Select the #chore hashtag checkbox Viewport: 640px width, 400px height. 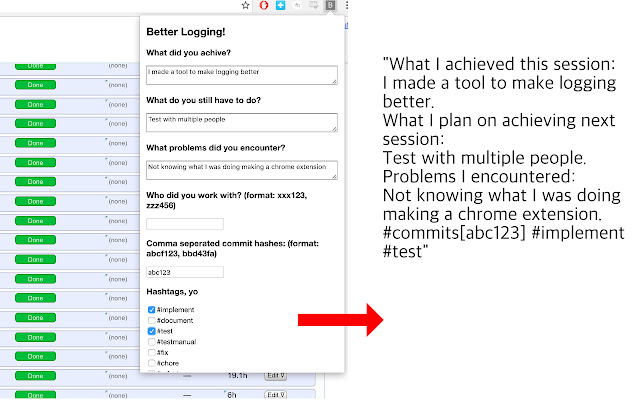click(151, 363)
